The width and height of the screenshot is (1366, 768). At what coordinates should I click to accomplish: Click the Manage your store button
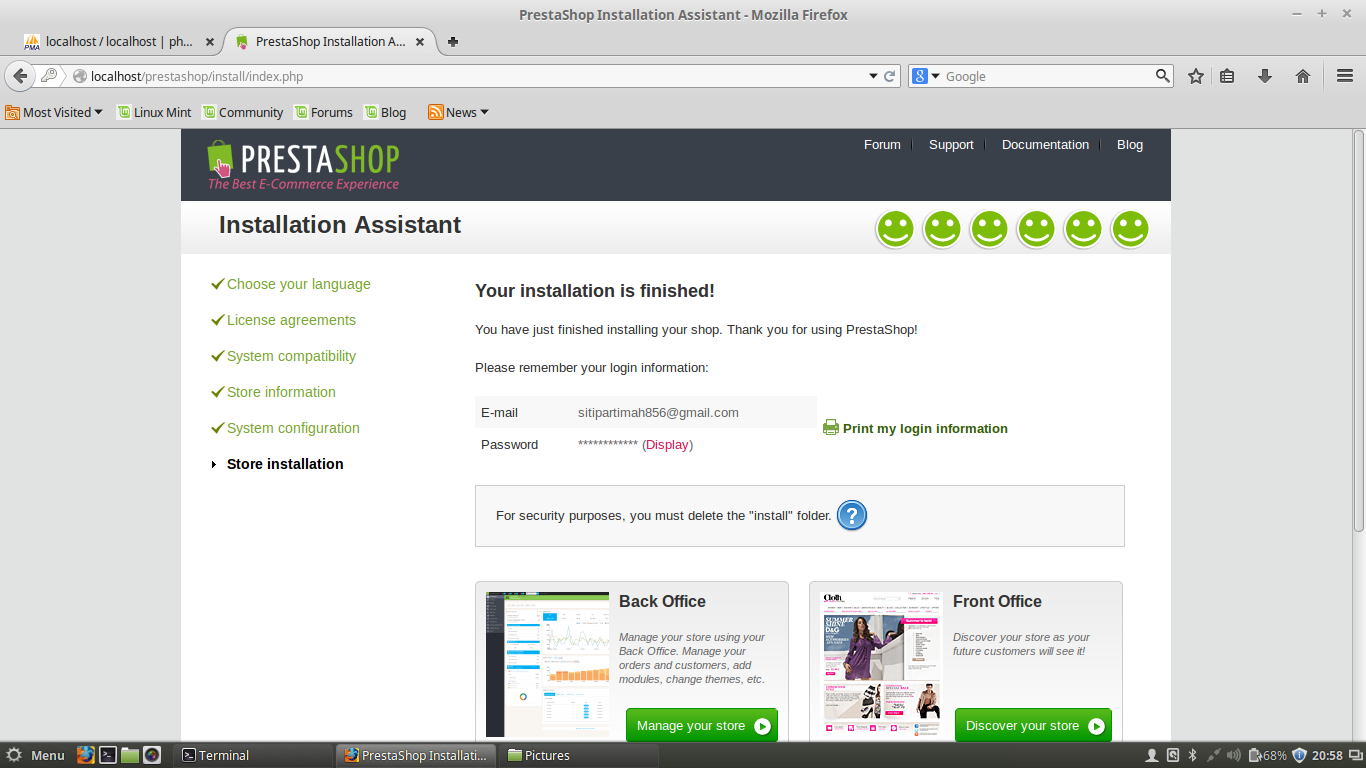click(702, 726)
